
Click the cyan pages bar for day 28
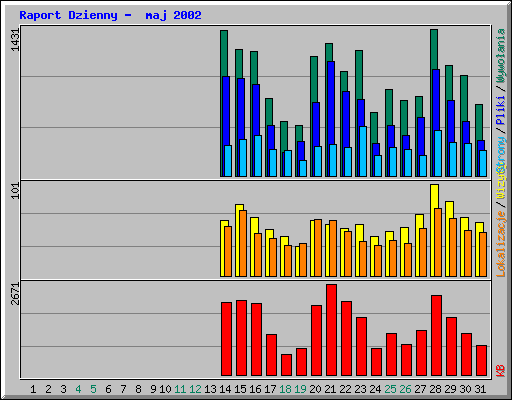(438, 153)
